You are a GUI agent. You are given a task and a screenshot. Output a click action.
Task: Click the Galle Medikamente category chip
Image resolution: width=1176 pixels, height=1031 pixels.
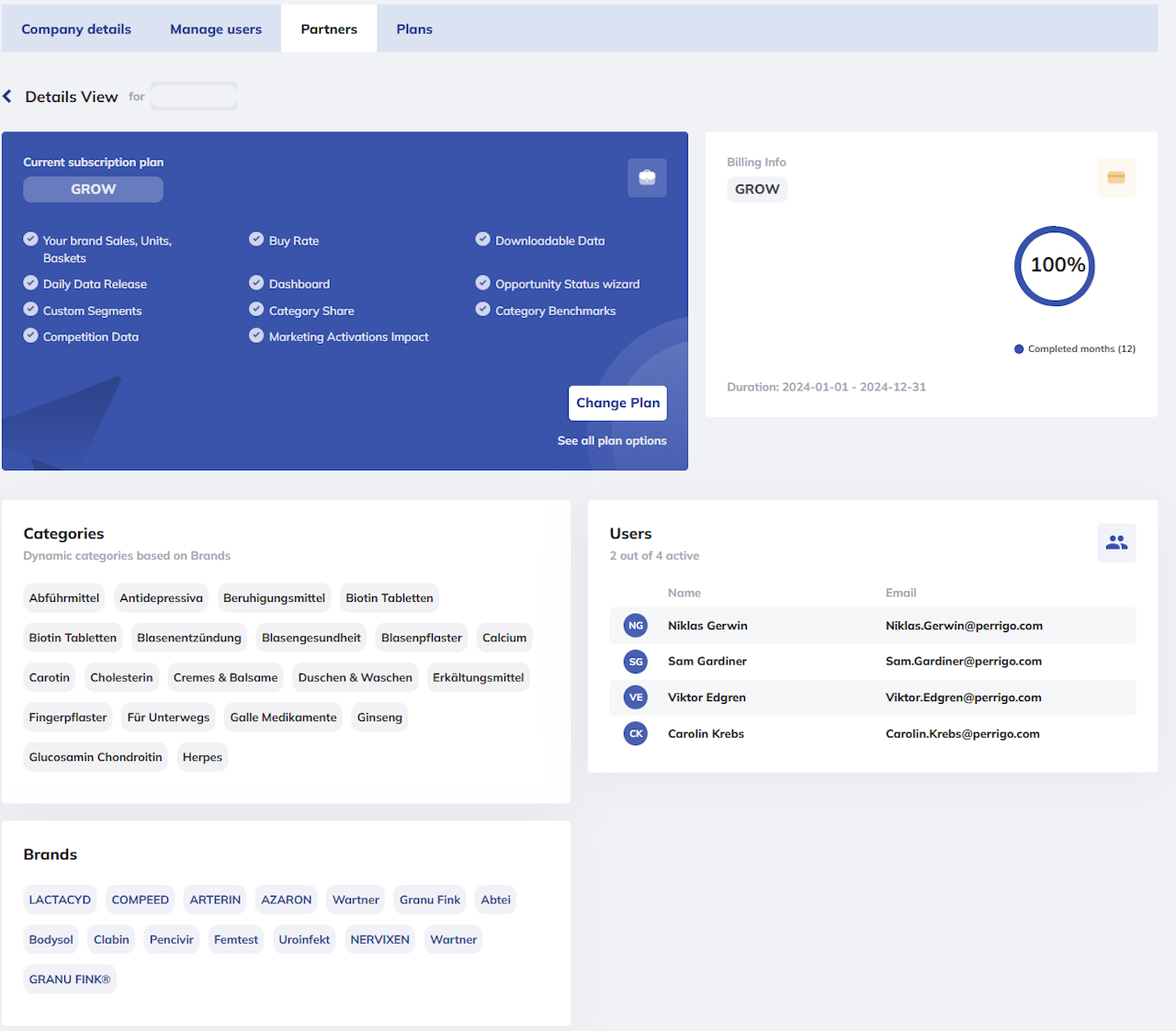(x=284, y=718)
